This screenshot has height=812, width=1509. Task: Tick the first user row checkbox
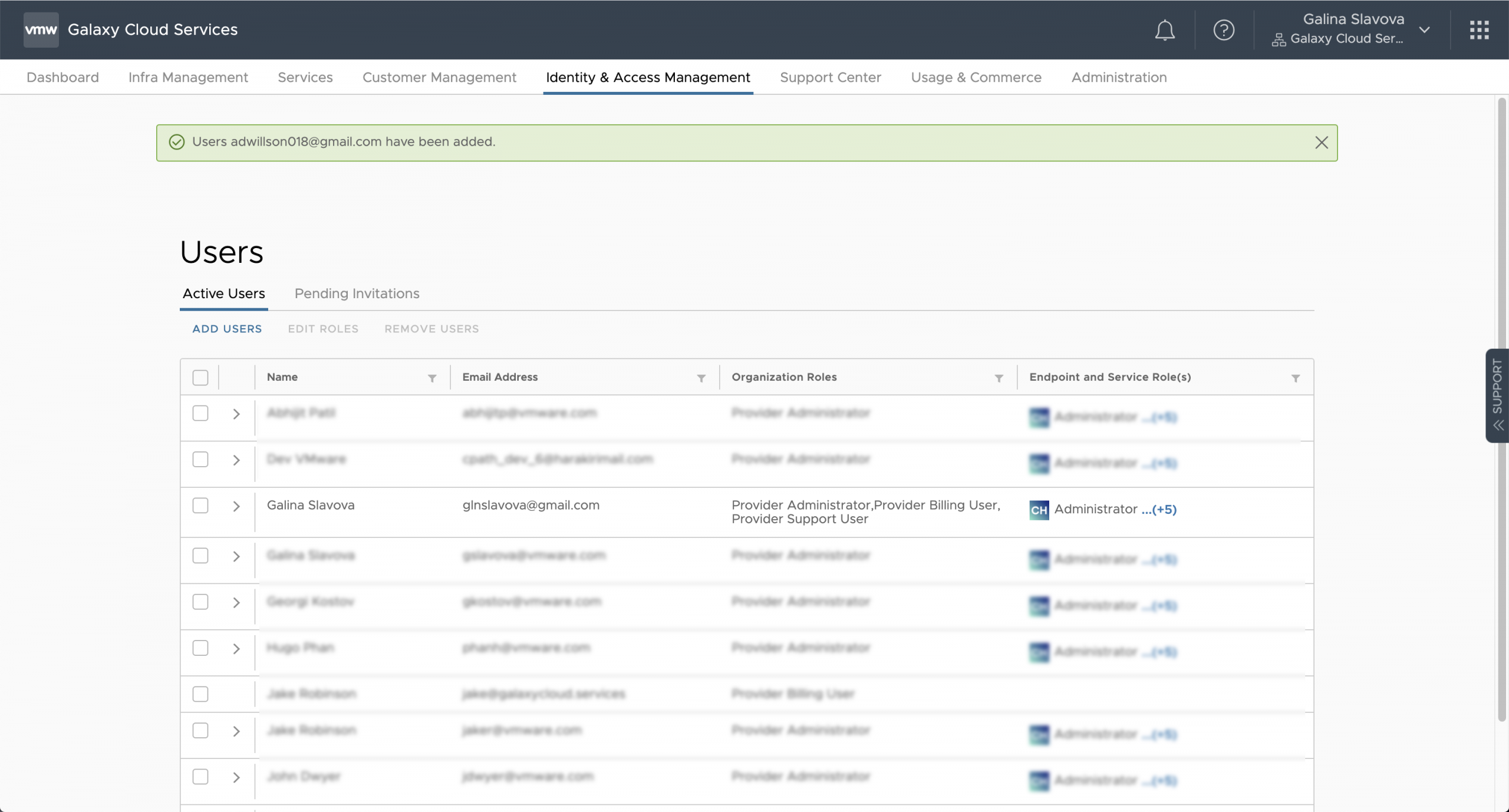pyautogui.click(x=200, y=413)
